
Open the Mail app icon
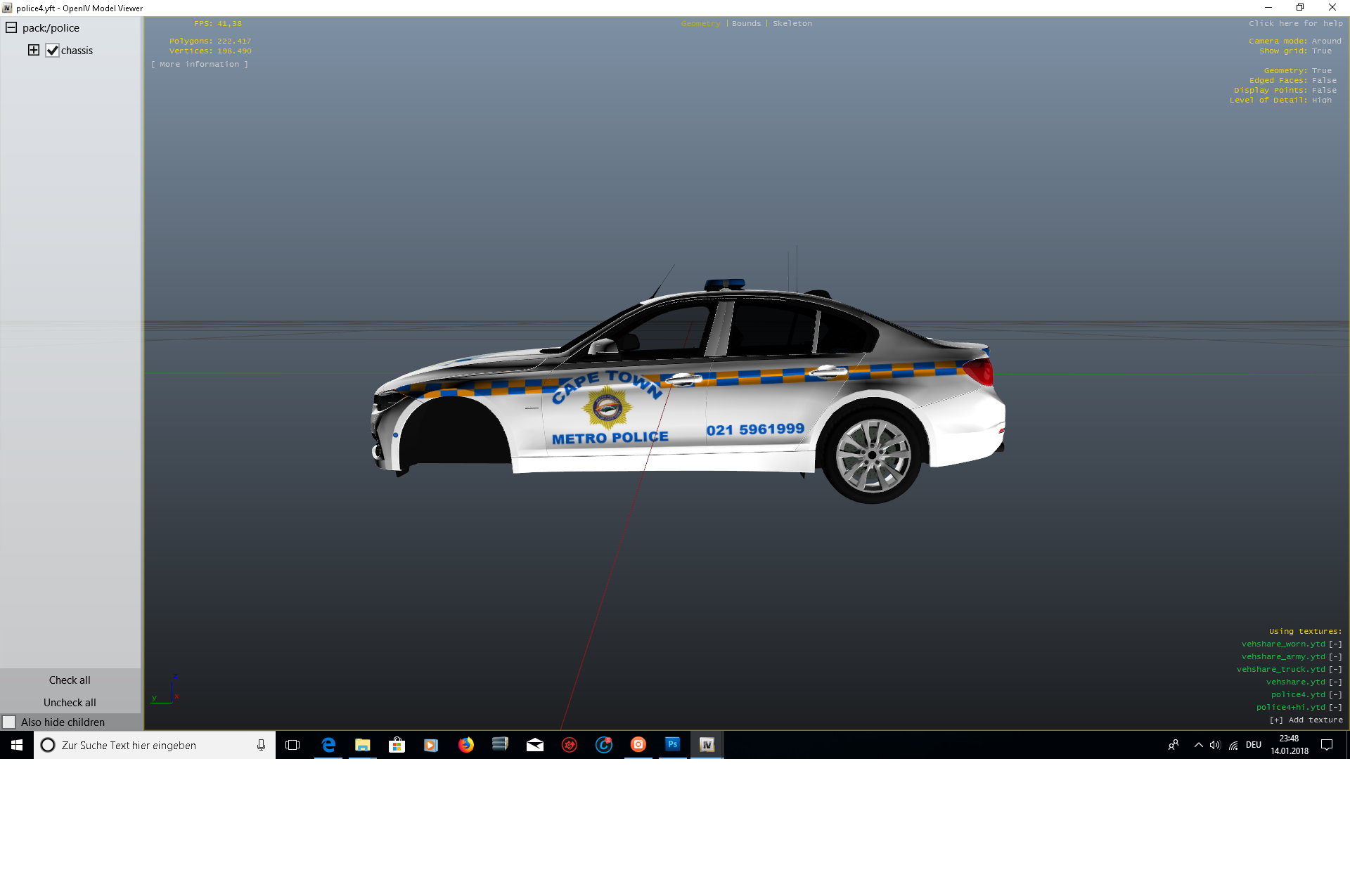[534, 744]
